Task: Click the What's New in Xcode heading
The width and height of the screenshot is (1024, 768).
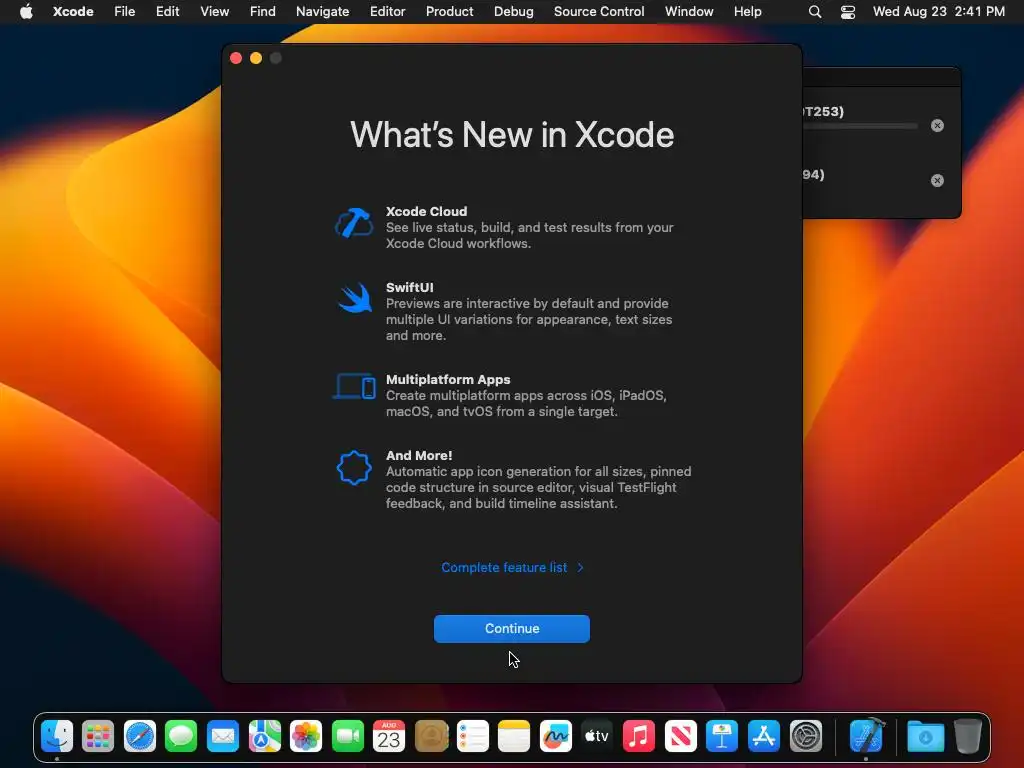Action: (x=512, y=135)
